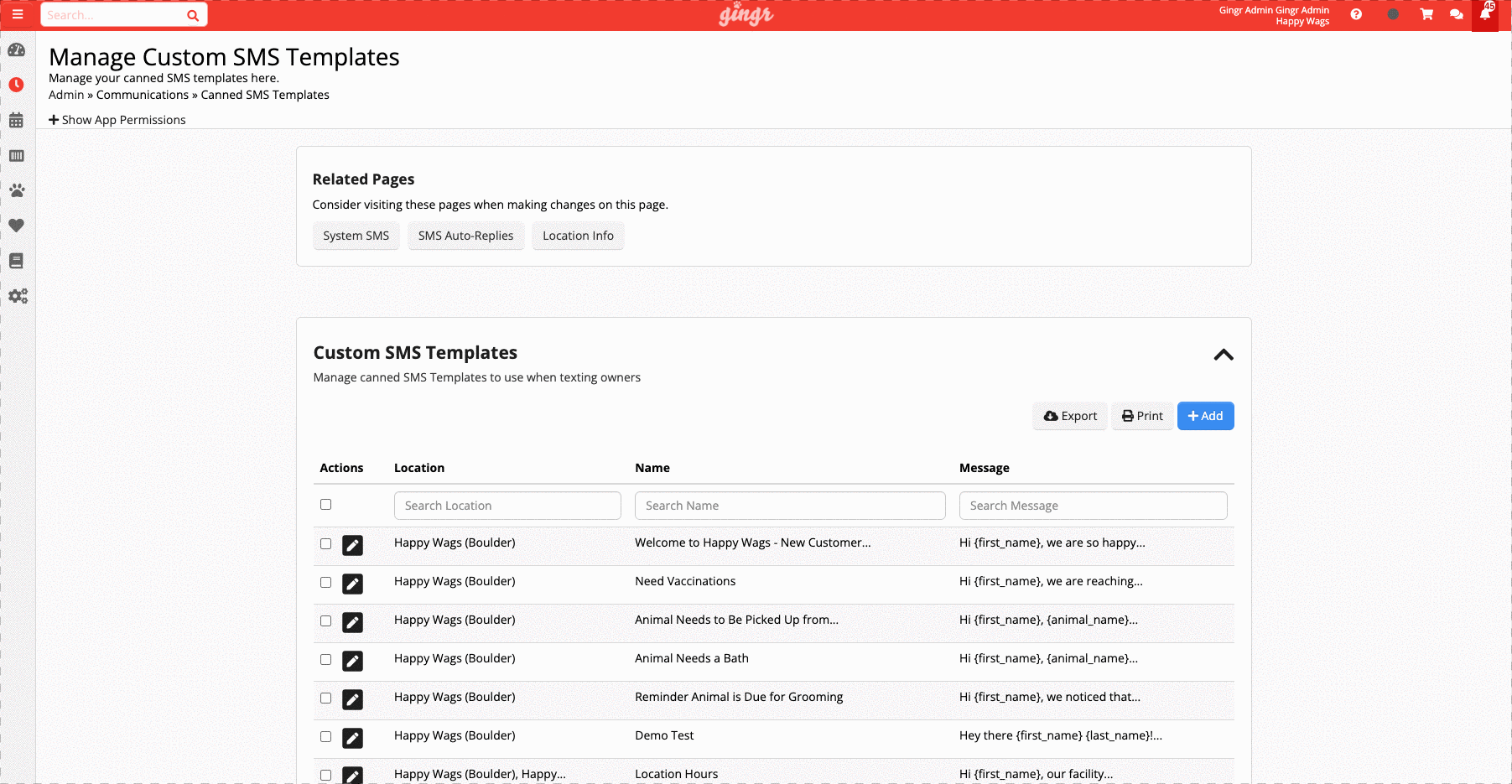Edit the Demo Test template
The width and height of the screenshot is (1512, 784).
tap(353, 739)
